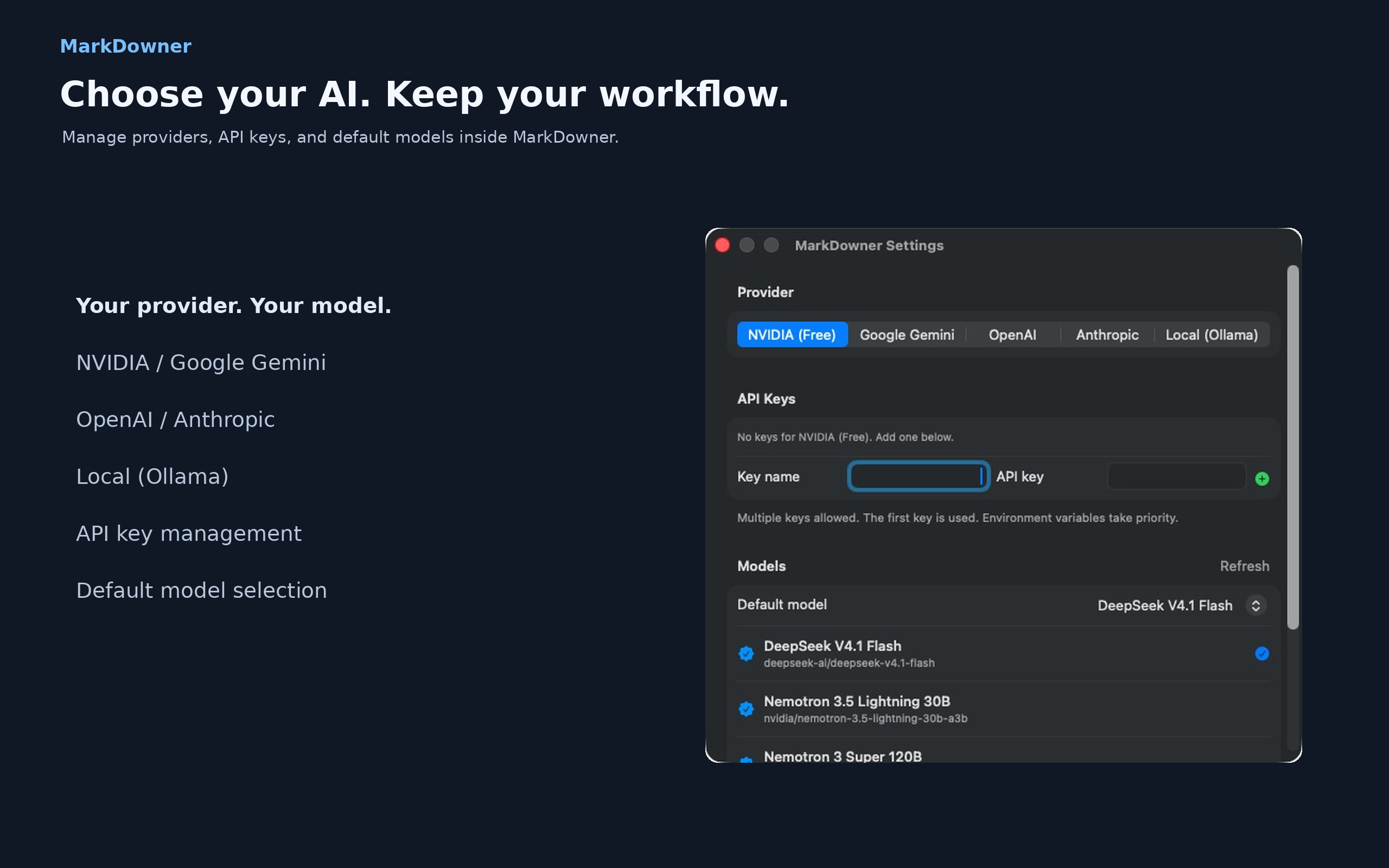This screenshot has height=868, width=1389.
Task: Focus the Key name input field
Action: (919, 476)
